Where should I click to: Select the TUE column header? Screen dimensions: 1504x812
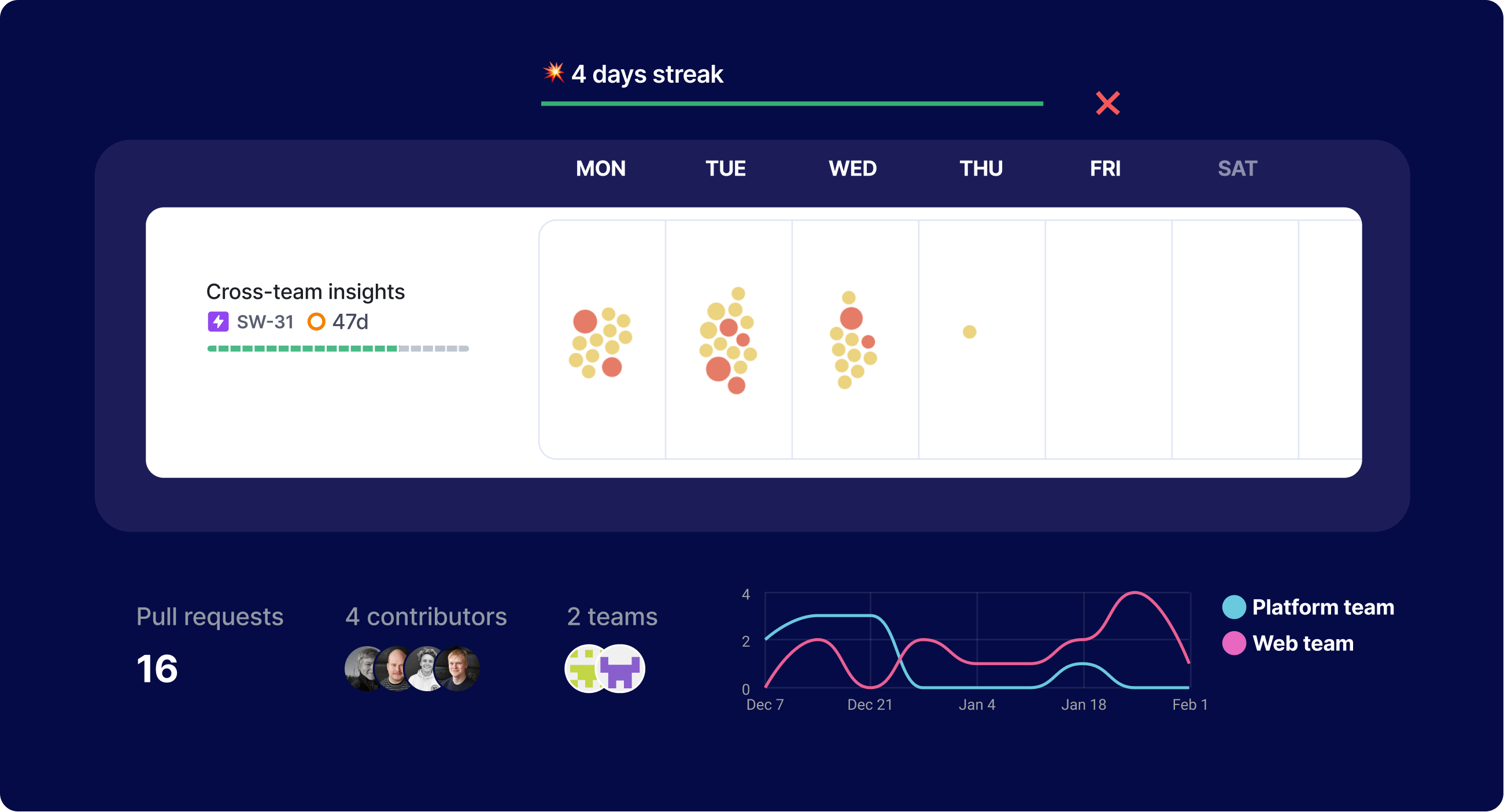[x=726, y=169]
